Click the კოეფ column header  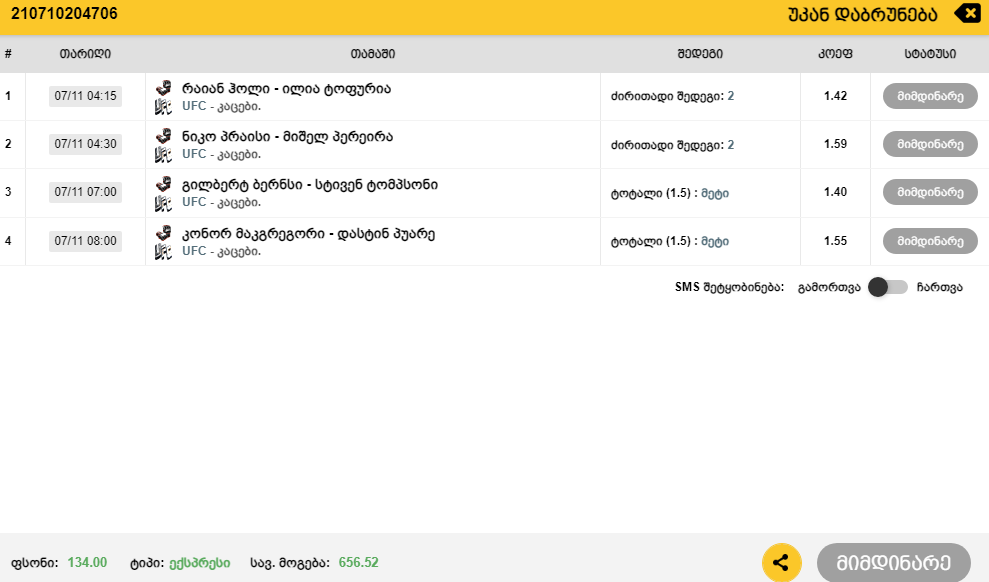coord(835,54)
